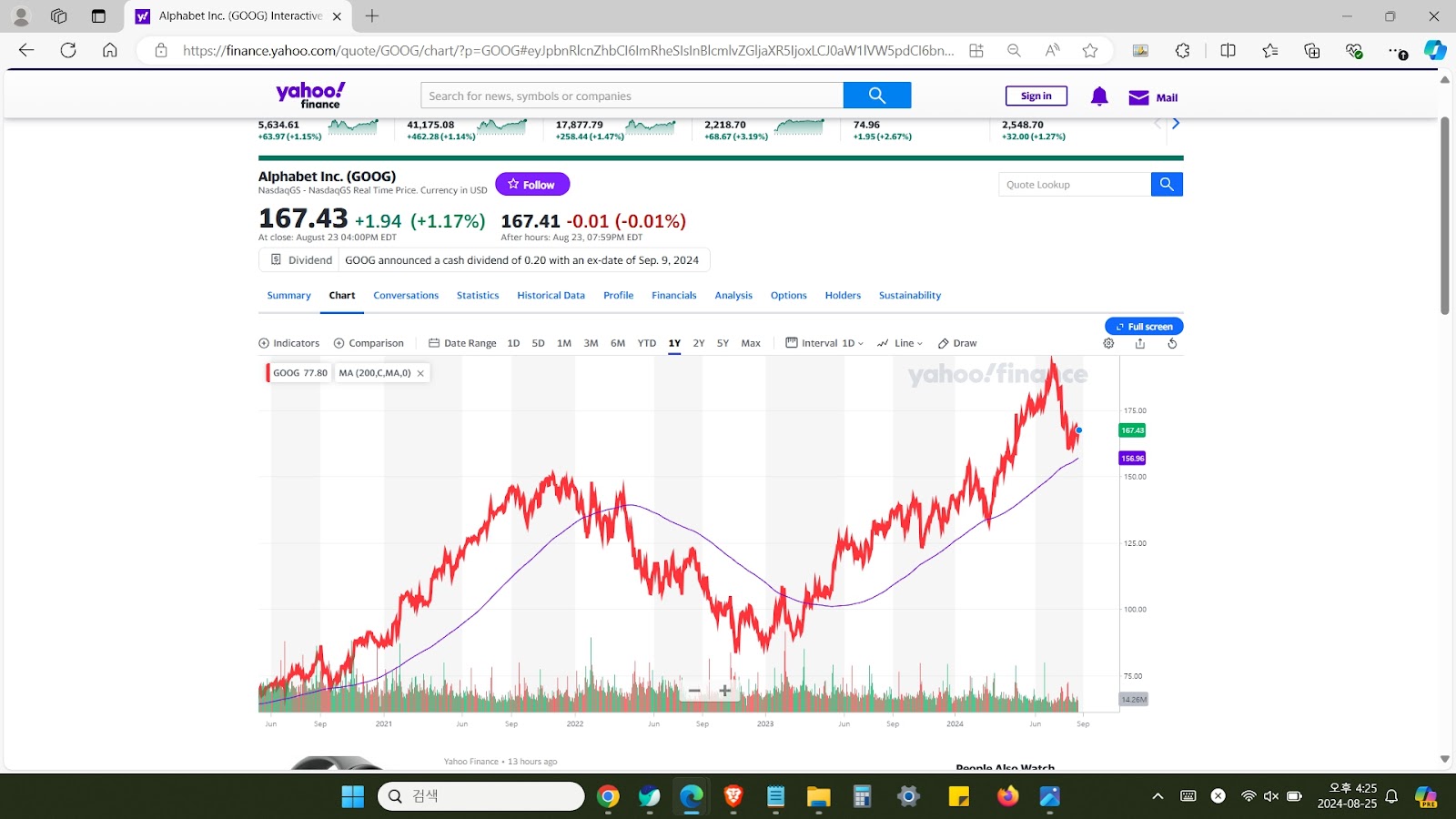Click the Yahoo Finance search magnifier button
This screenshot has width=1456, height=819.
877,96
